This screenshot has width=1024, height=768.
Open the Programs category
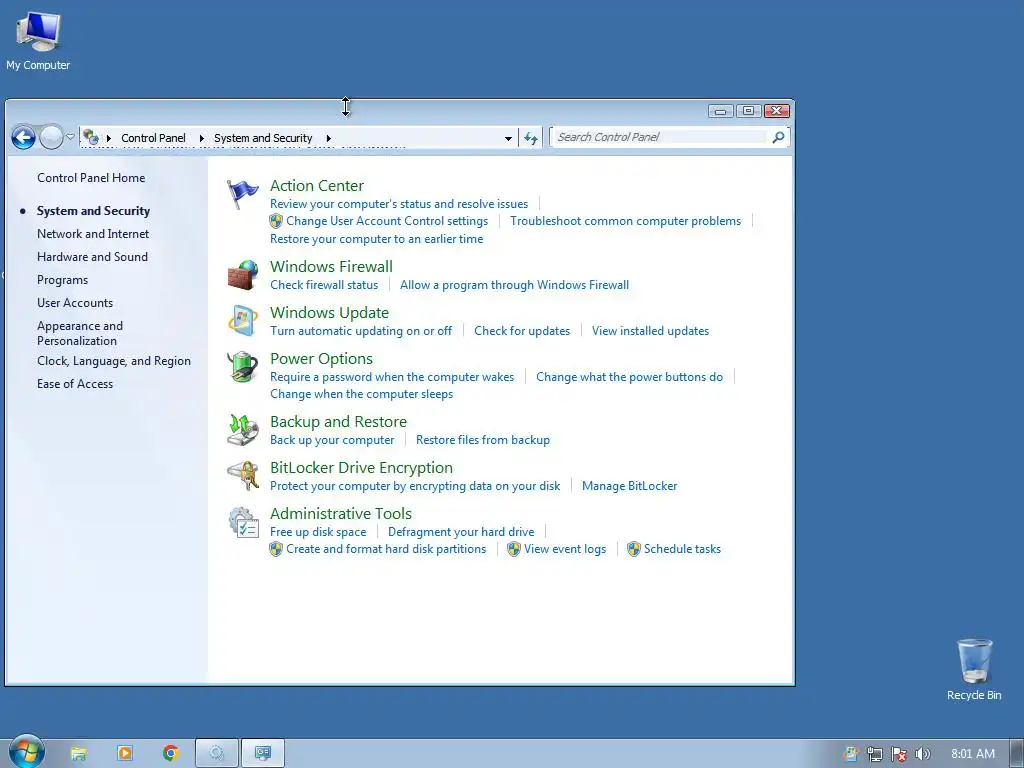(x=62, y=280)
